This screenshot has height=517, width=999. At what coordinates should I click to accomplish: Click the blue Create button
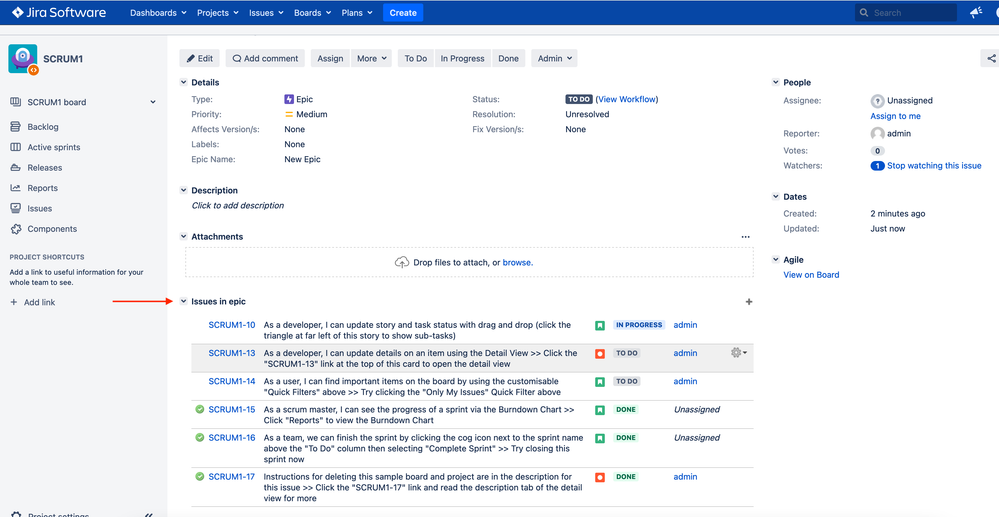click(403, 13)
